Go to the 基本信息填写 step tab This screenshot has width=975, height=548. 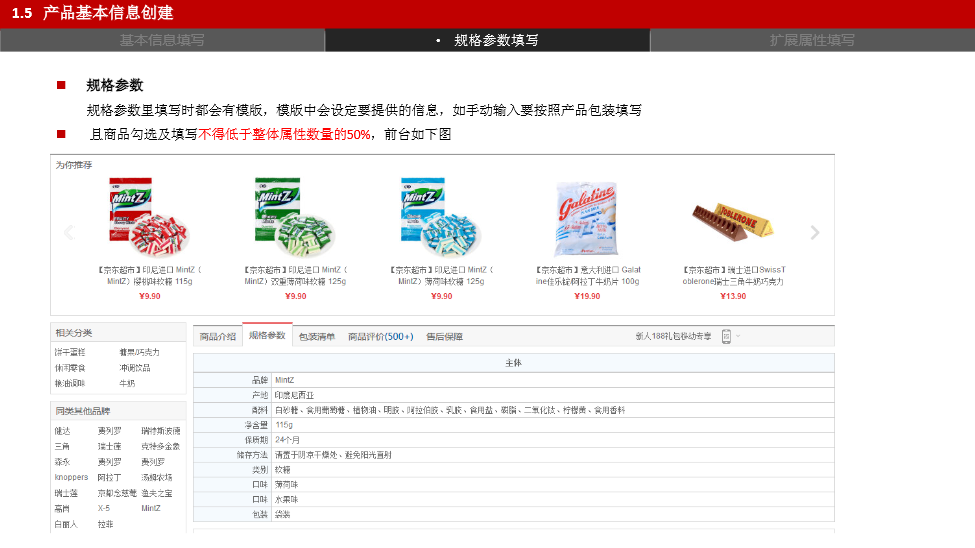162,40
